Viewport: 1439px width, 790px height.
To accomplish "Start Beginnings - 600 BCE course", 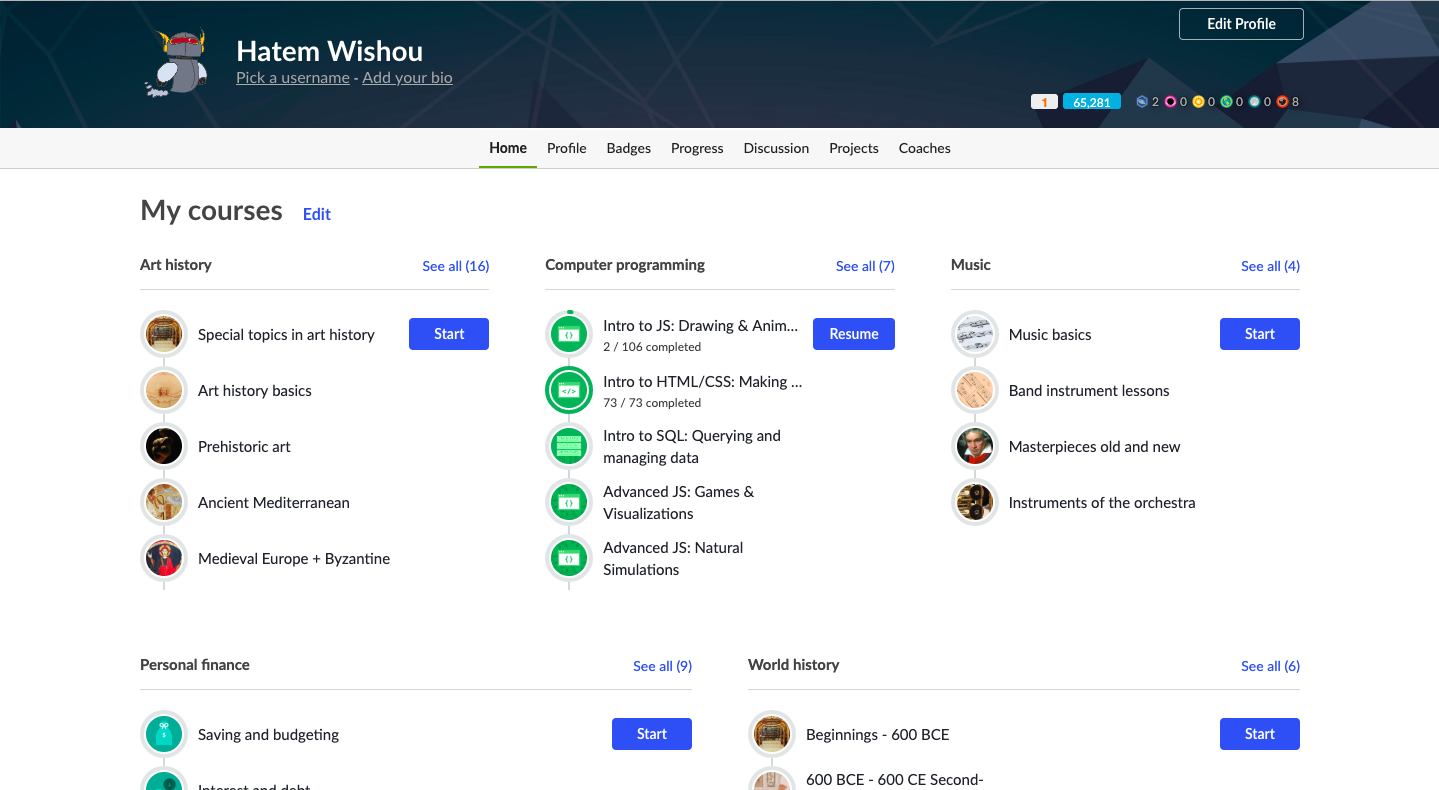I will coord(1260,734).
